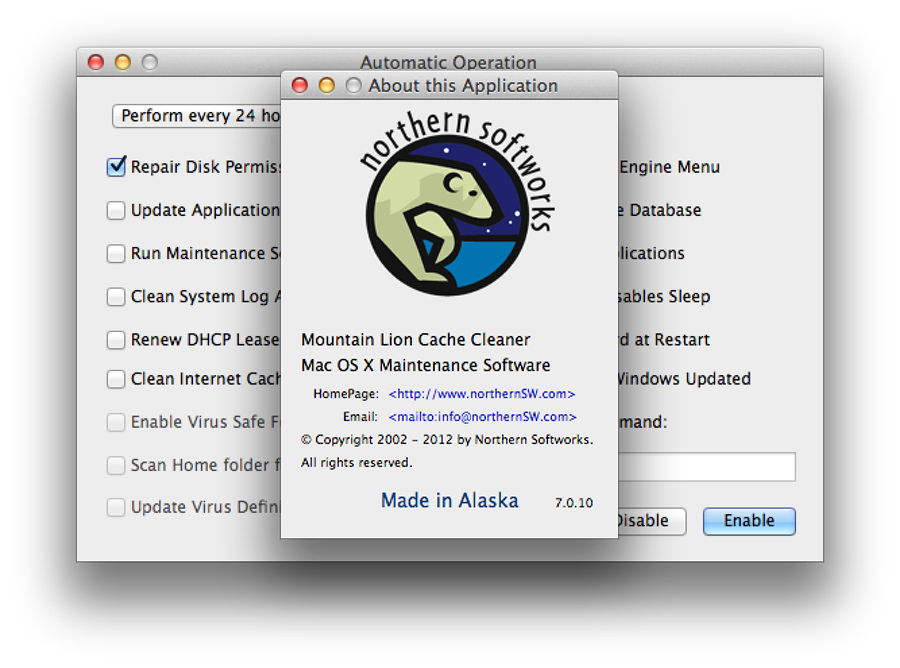Check the Clean System Log option
The height and width of the screenshot is (668, 900).
click(x=116, y=297)
